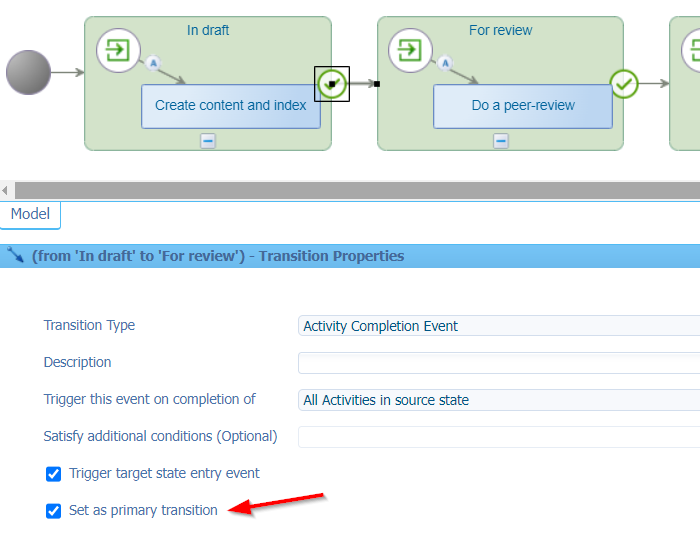This screenshot has height=550, width=700.
Task: Select the 'In draft' state entry event icon
Action: [119, 49]
